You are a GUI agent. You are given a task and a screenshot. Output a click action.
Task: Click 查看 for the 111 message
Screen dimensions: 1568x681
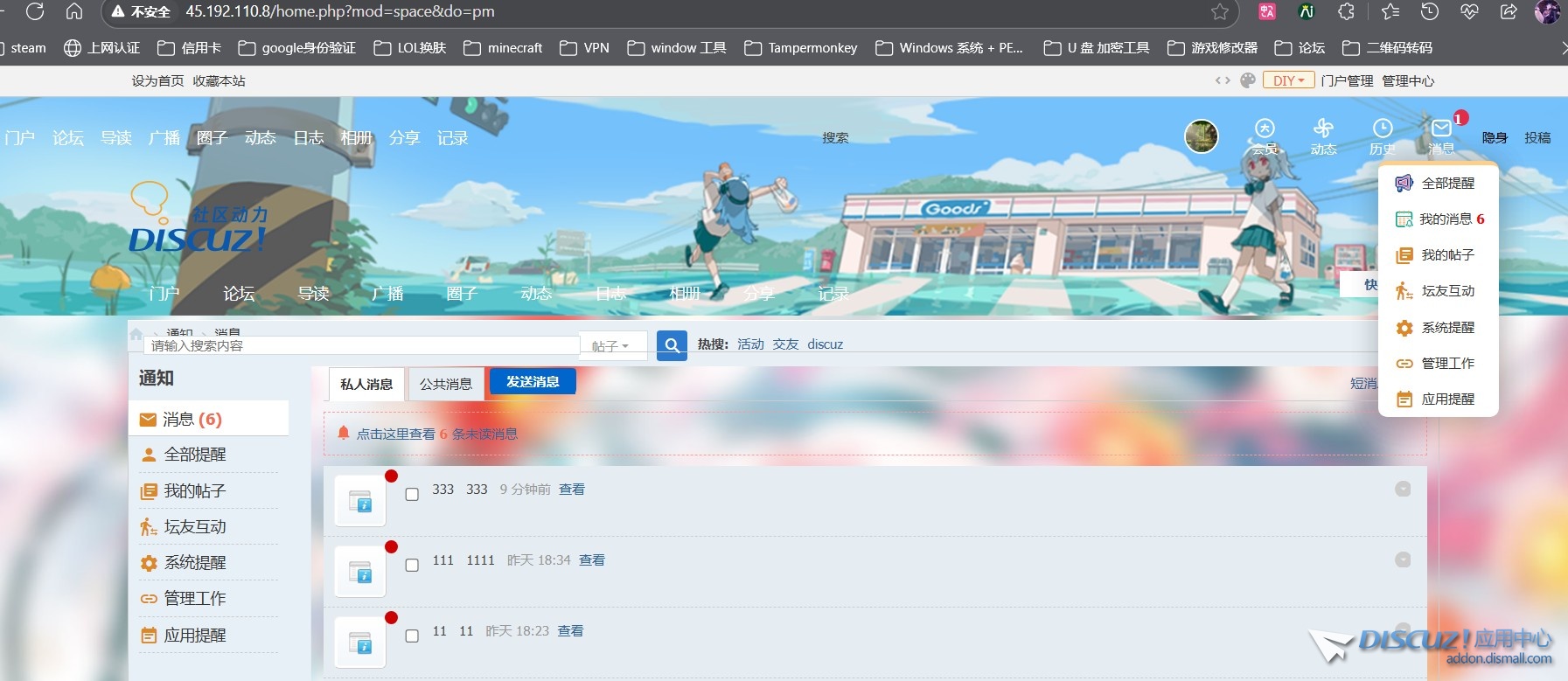pos(592,559)
